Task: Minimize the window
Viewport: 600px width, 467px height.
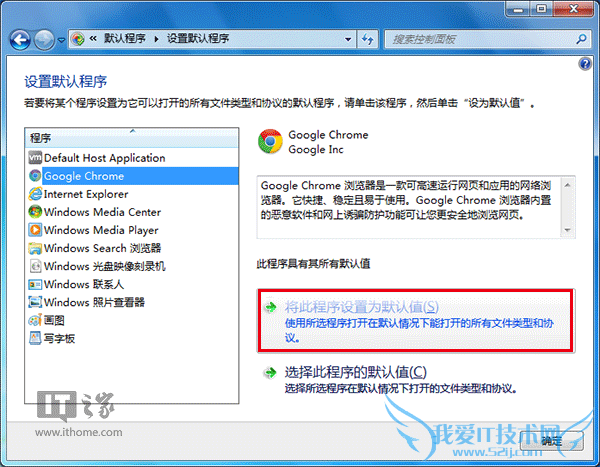Action: tap(518, 8)
